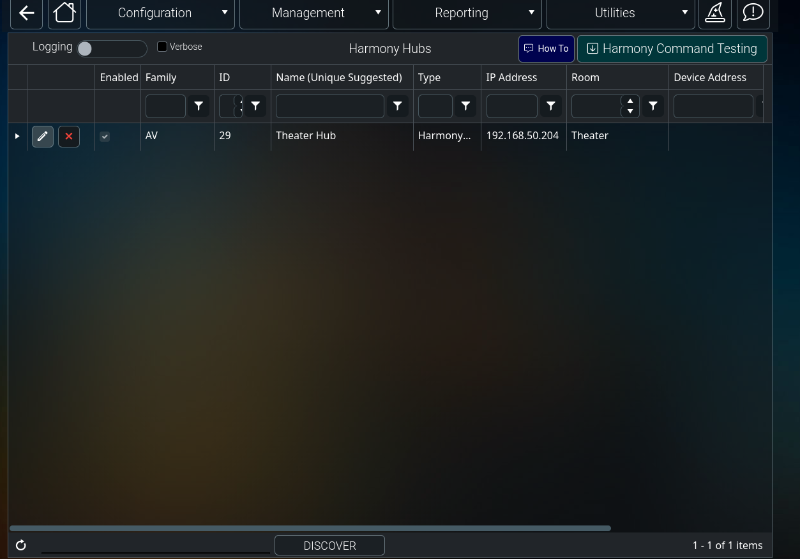800x559 pixels.
Task: Click the Device Address filter box
Action: [713, 106]
